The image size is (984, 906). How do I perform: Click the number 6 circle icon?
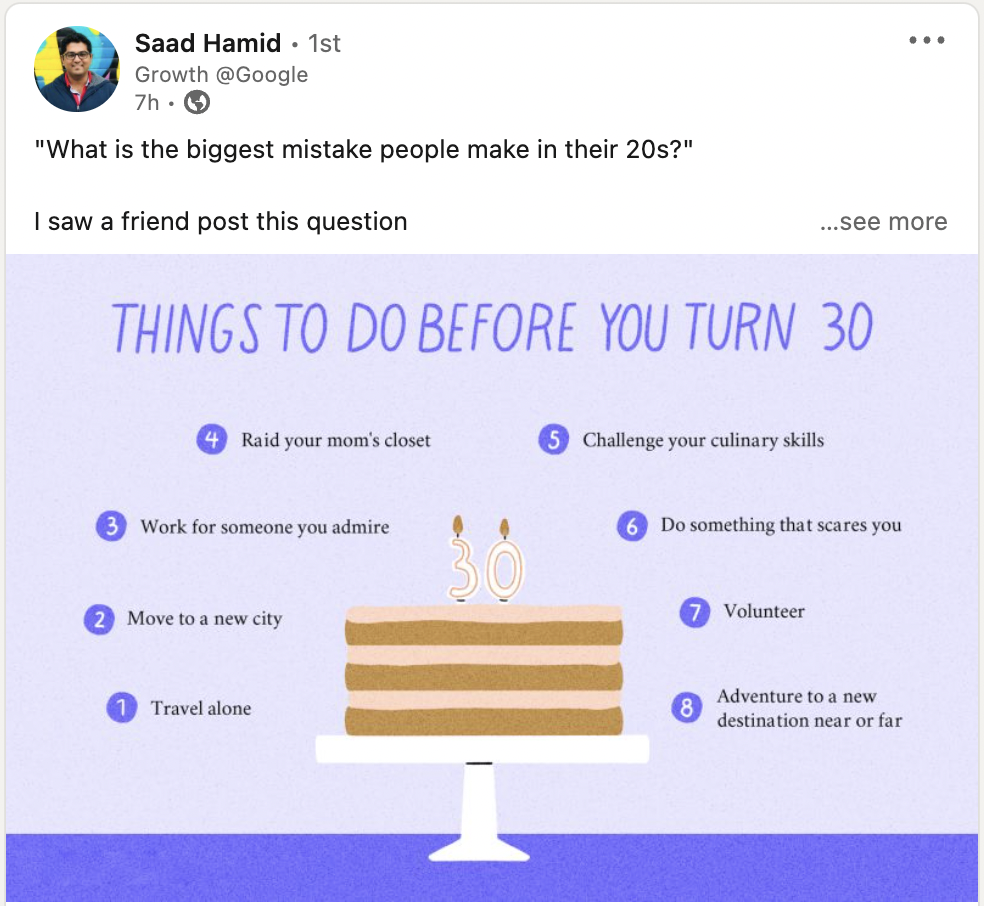[631, 525]
